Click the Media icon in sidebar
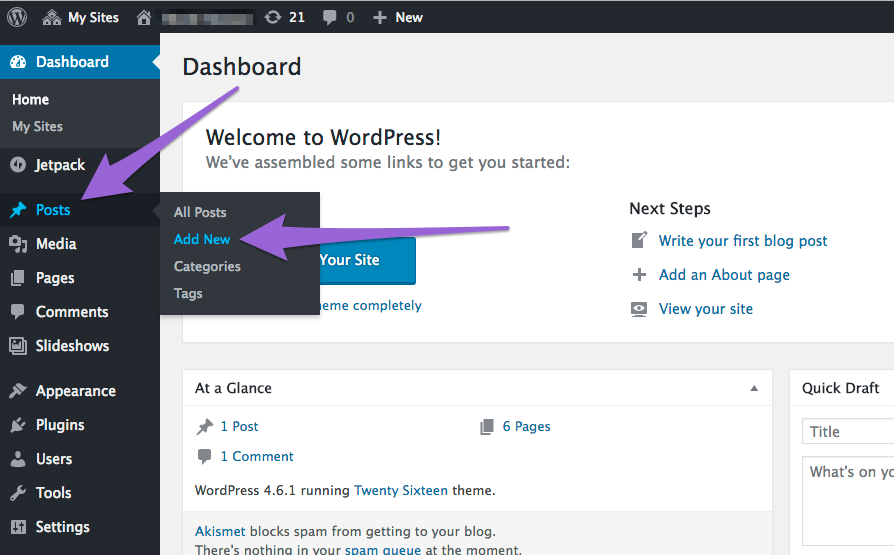This screenshot has width=894, height=555. click(x=18, y=244)
